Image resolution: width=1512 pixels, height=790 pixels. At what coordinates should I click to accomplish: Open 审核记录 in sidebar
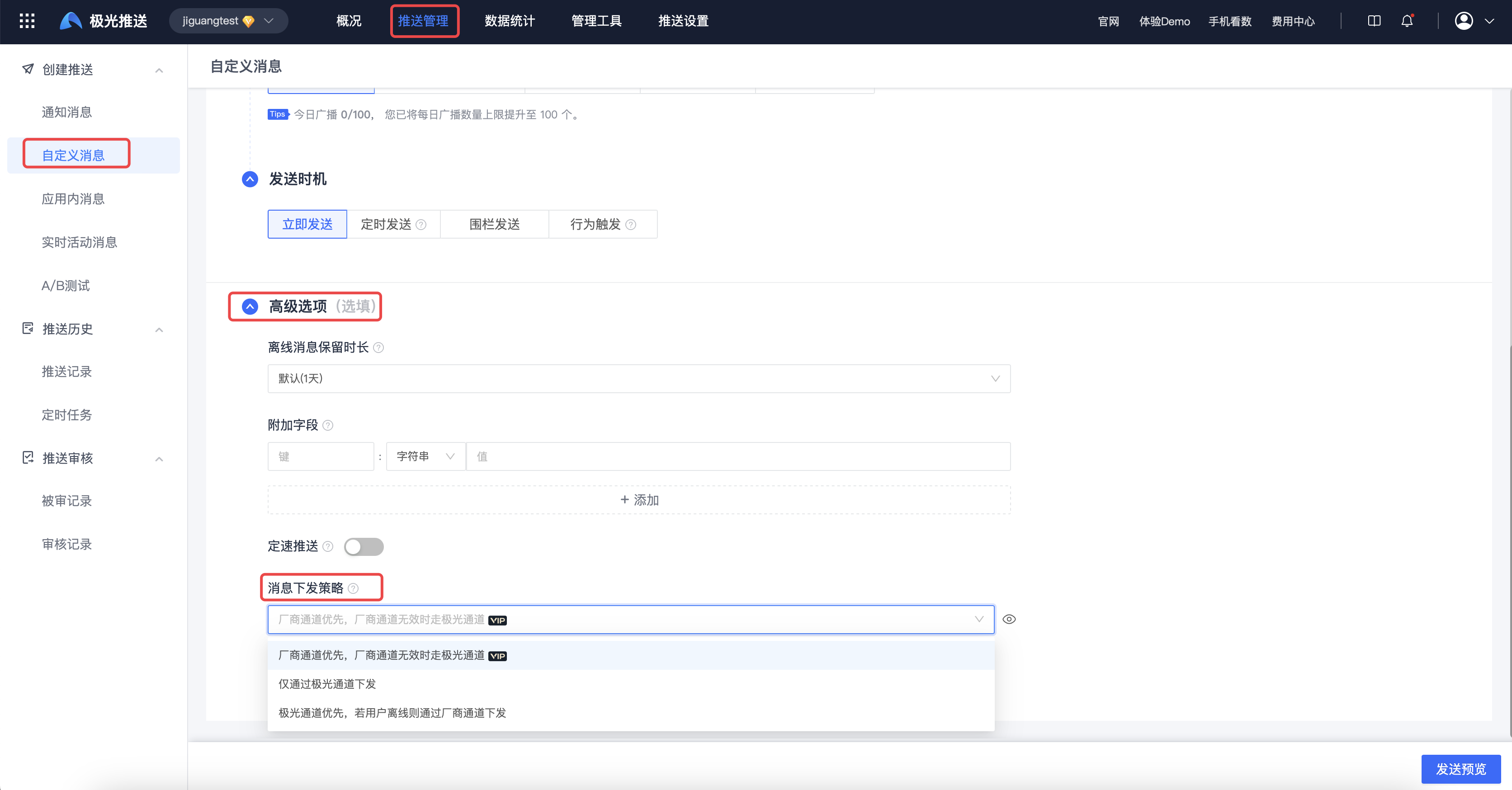(x=67, y=544)
